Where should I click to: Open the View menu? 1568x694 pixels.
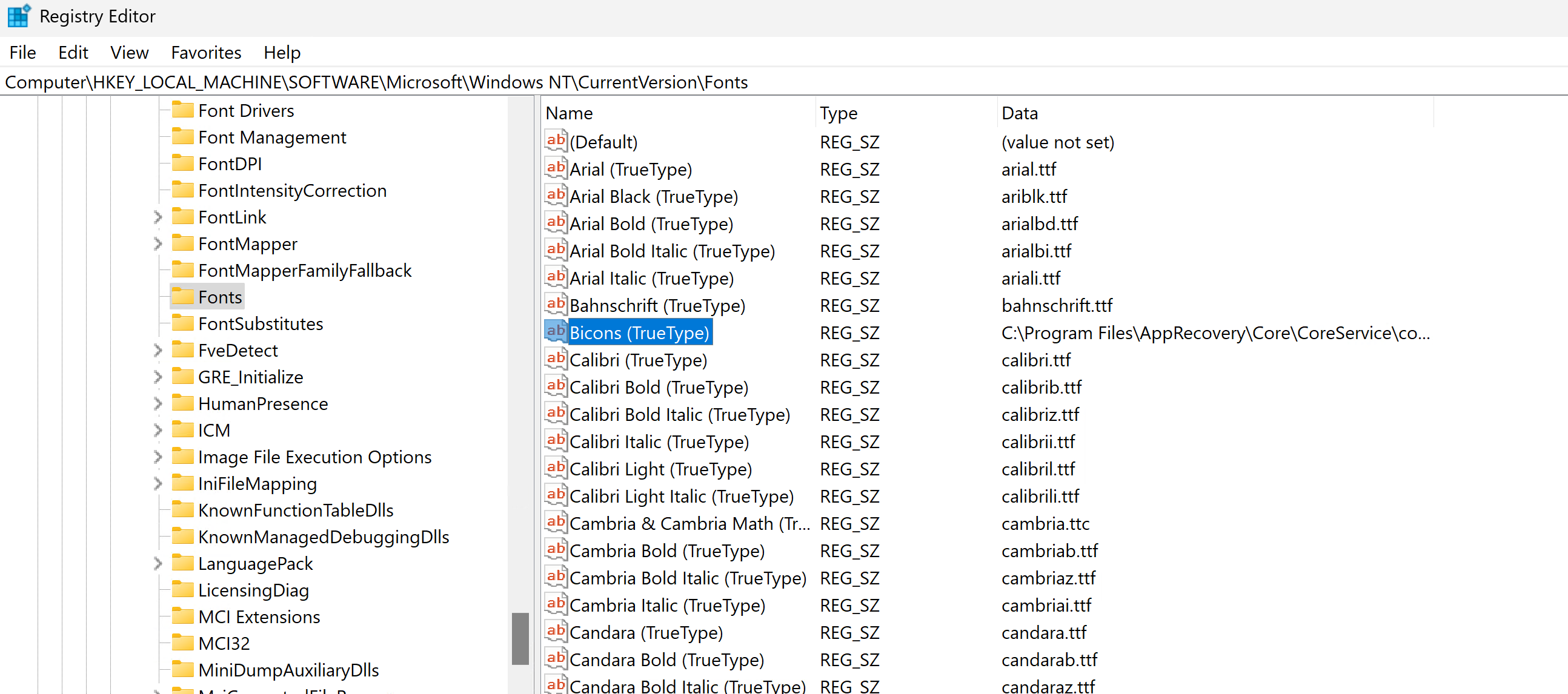[x=129, y=52]
